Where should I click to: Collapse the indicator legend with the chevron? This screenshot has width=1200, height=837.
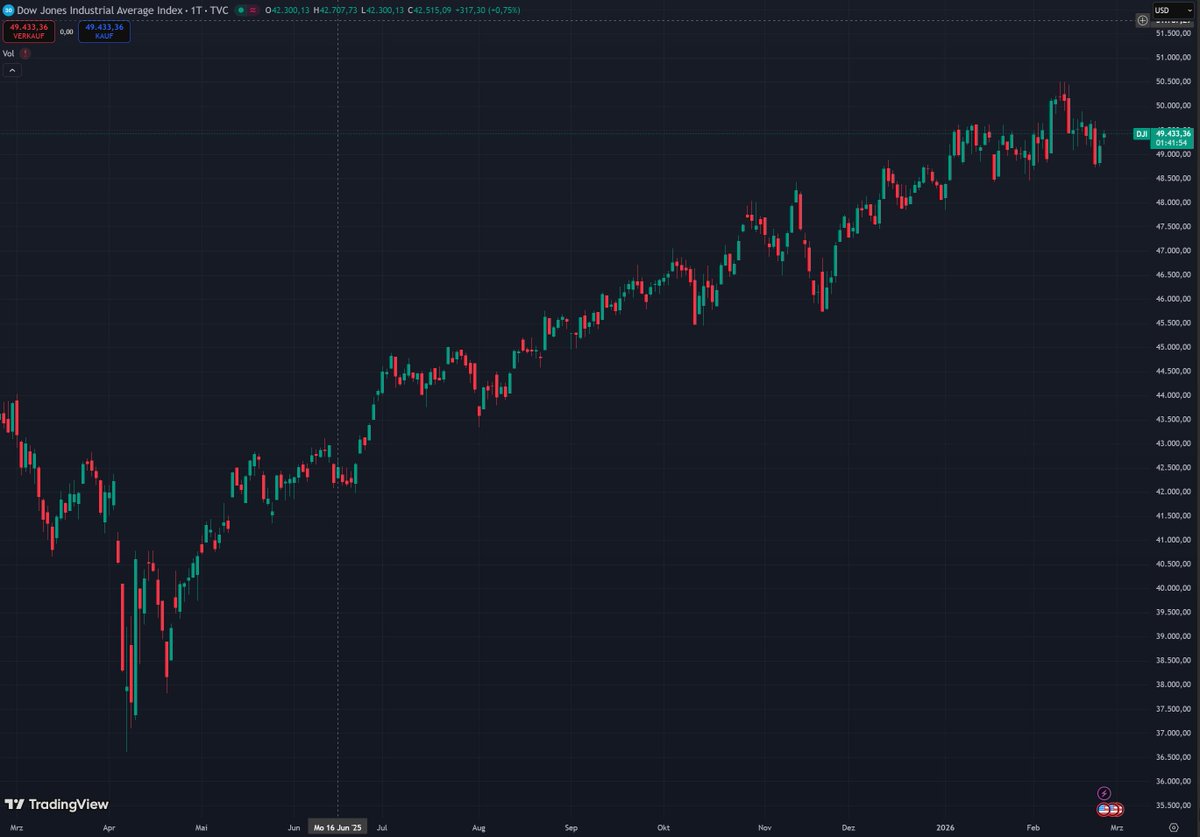12,71
